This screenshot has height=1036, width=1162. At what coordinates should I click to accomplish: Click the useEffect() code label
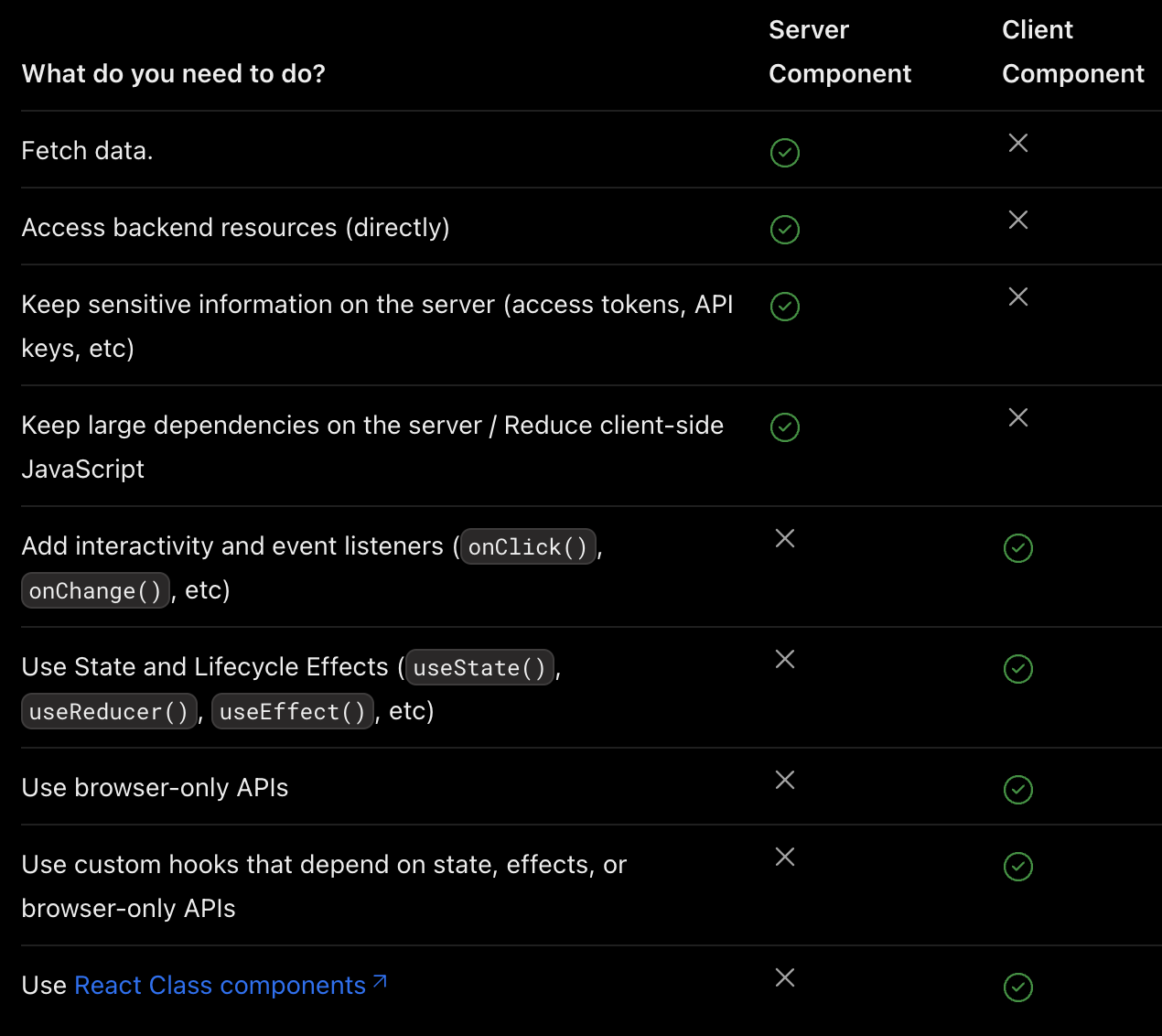pos(293,712)
